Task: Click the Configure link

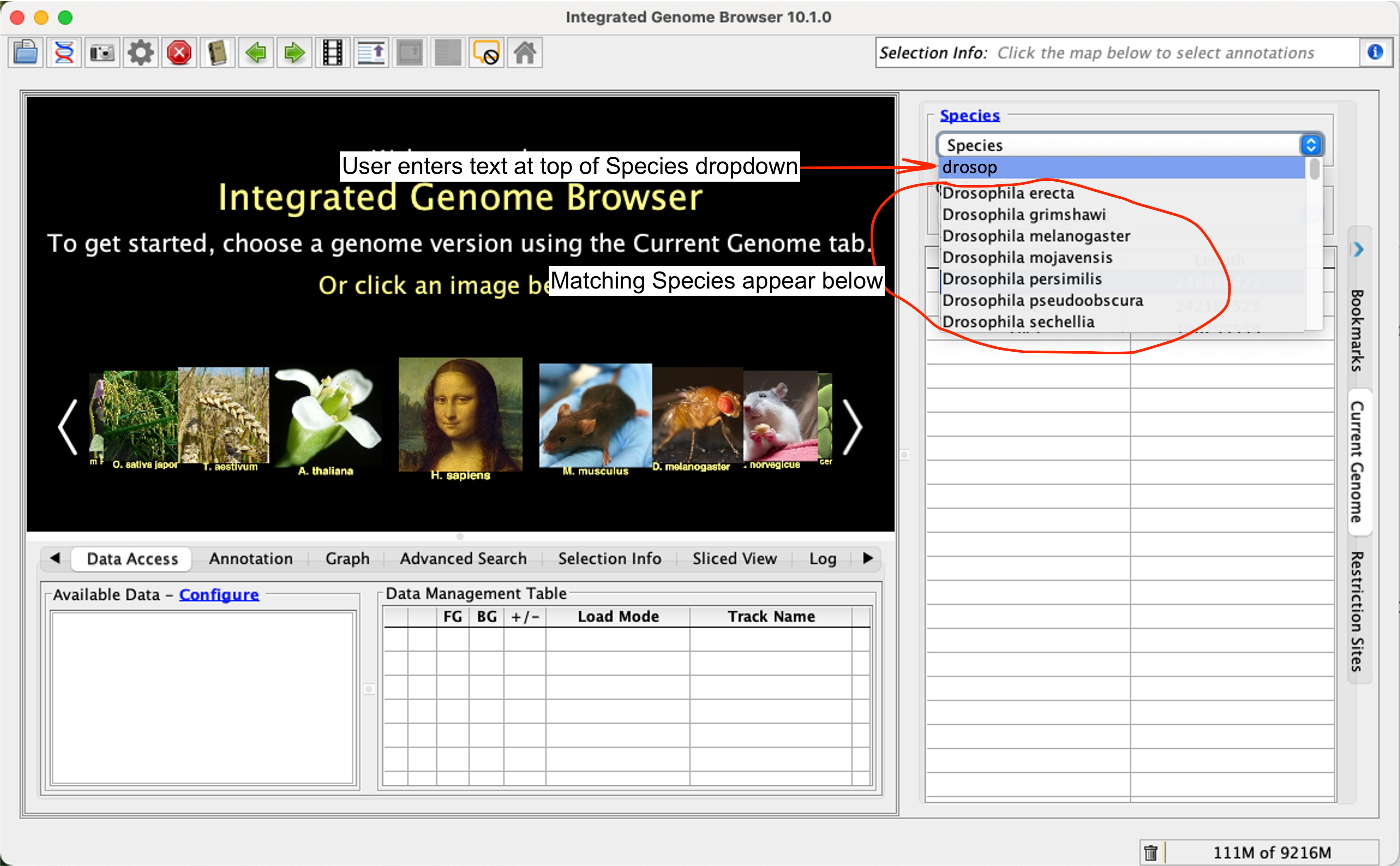Action: 219,595
